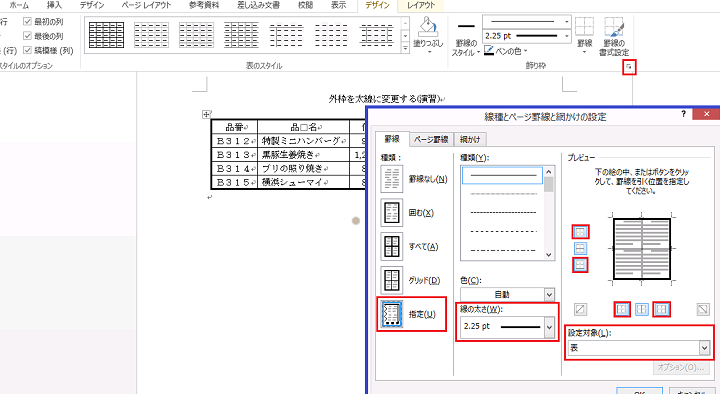Screen dimensions: 720x394
Task: Choose the 囲む(X) box border setting
Action: (x=392, y=213)
